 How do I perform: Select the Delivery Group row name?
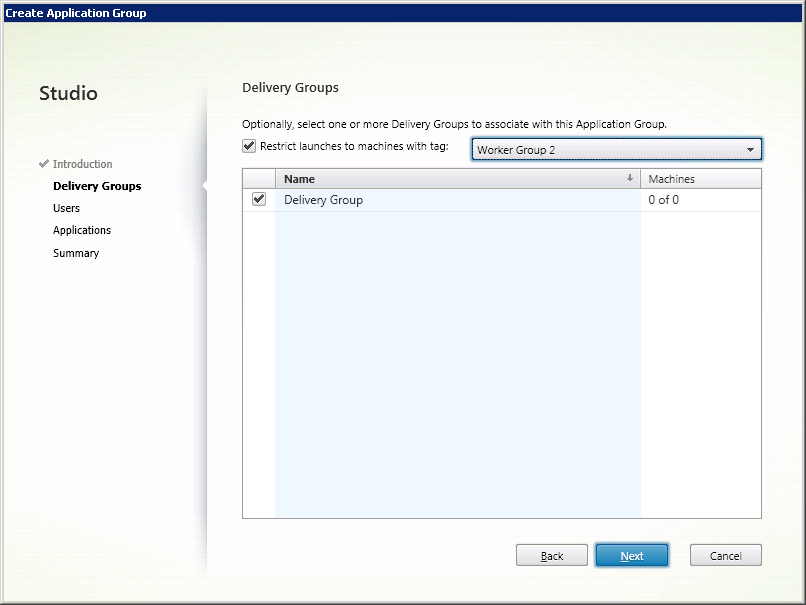coord(323,200)
